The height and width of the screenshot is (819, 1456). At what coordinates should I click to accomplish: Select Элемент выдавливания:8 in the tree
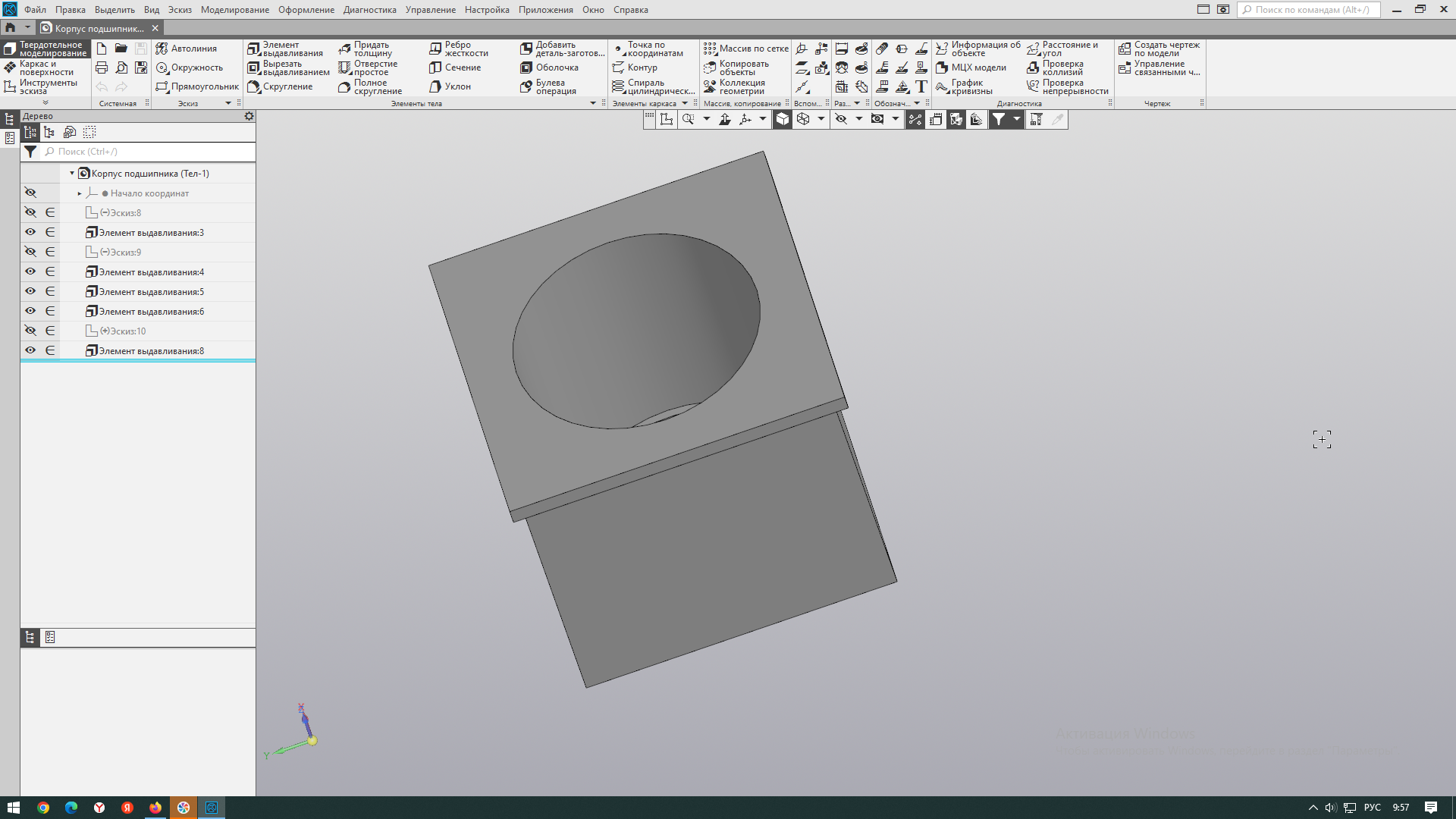151,351
